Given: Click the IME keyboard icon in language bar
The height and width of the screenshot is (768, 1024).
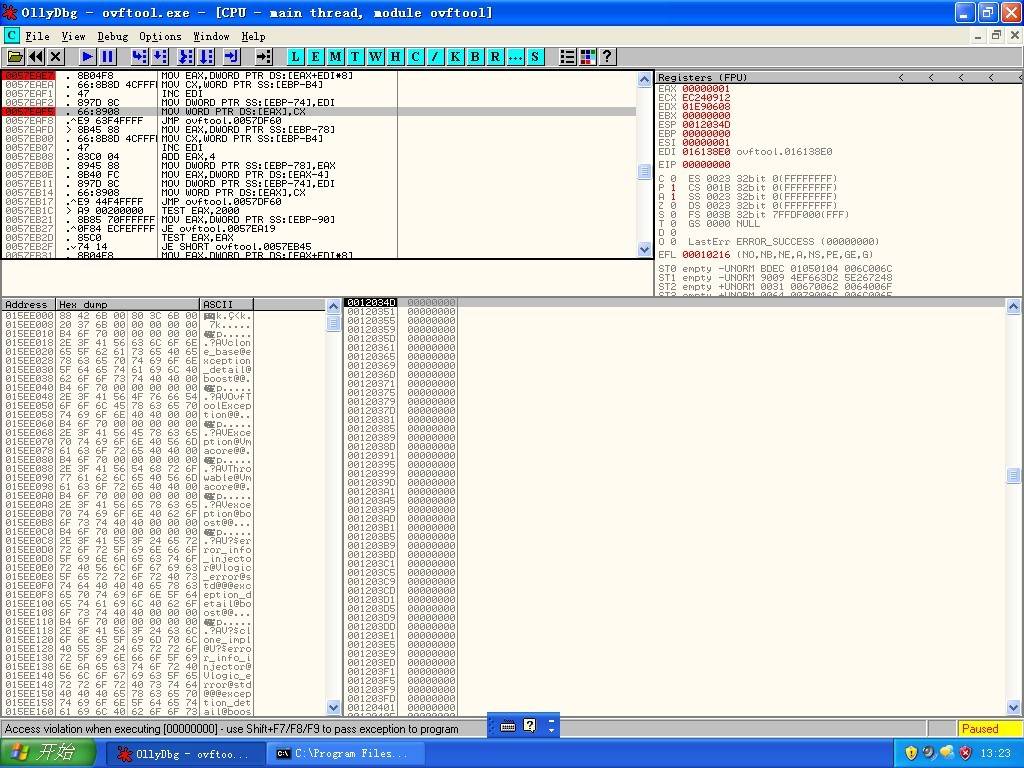Looking at the screenshot, I should tap(508, 726).
